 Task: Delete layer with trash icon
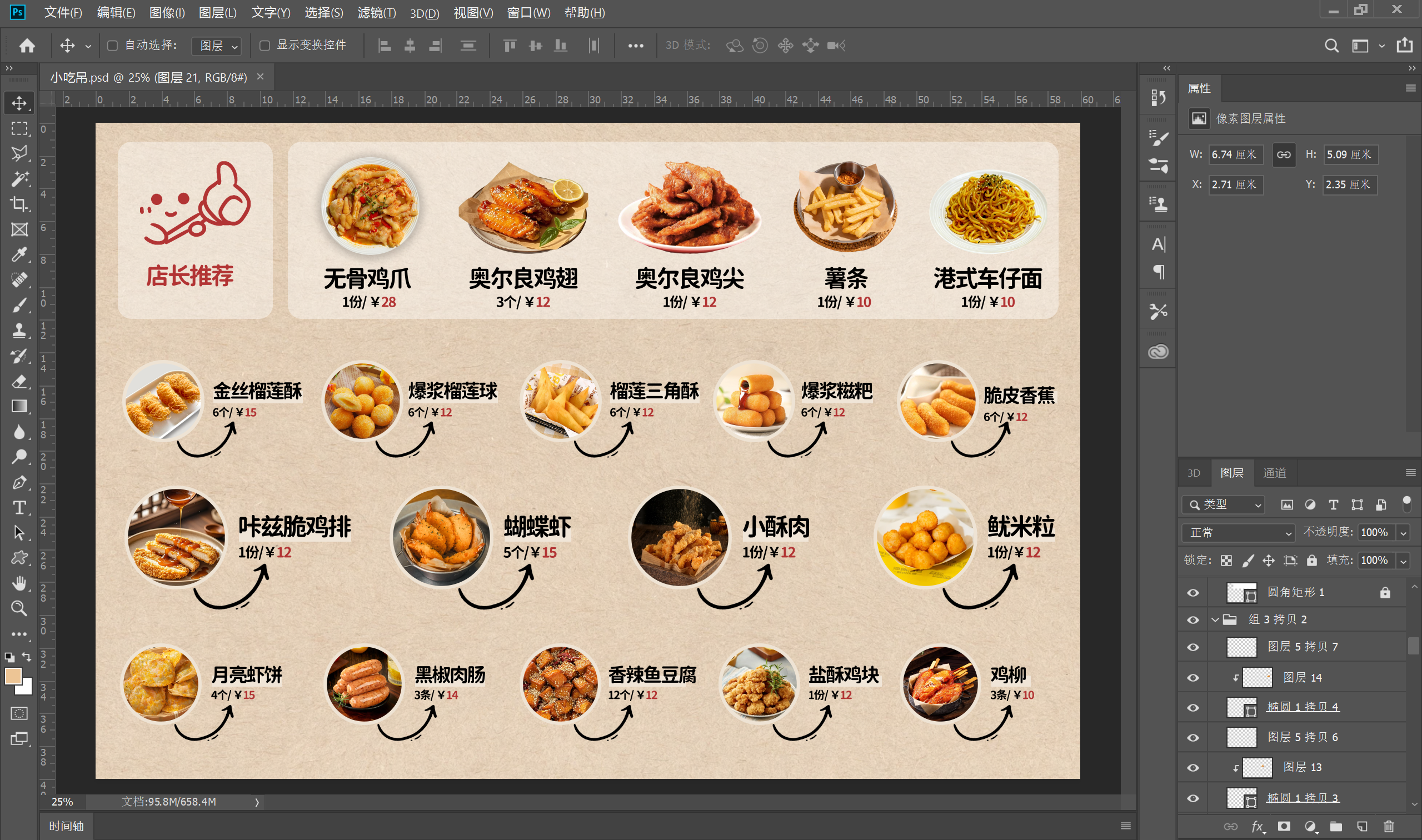pyautogui.click(x=1389, y=827)
